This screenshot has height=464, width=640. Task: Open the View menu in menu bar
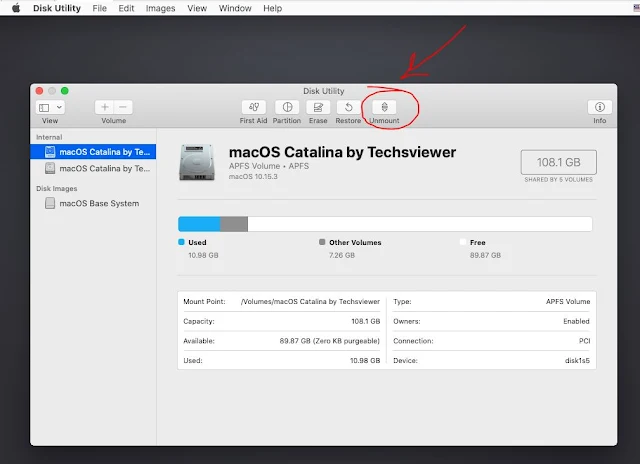point(197,8)
